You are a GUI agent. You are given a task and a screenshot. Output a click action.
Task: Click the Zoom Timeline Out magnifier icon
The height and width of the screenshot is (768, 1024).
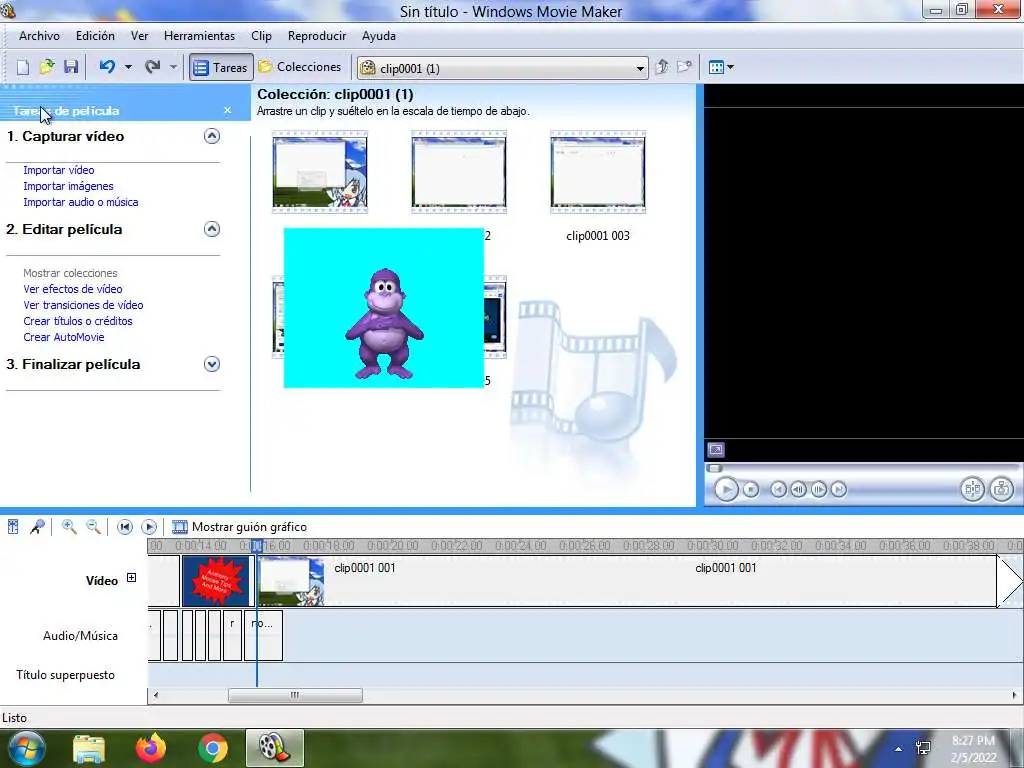coord(93,526)
